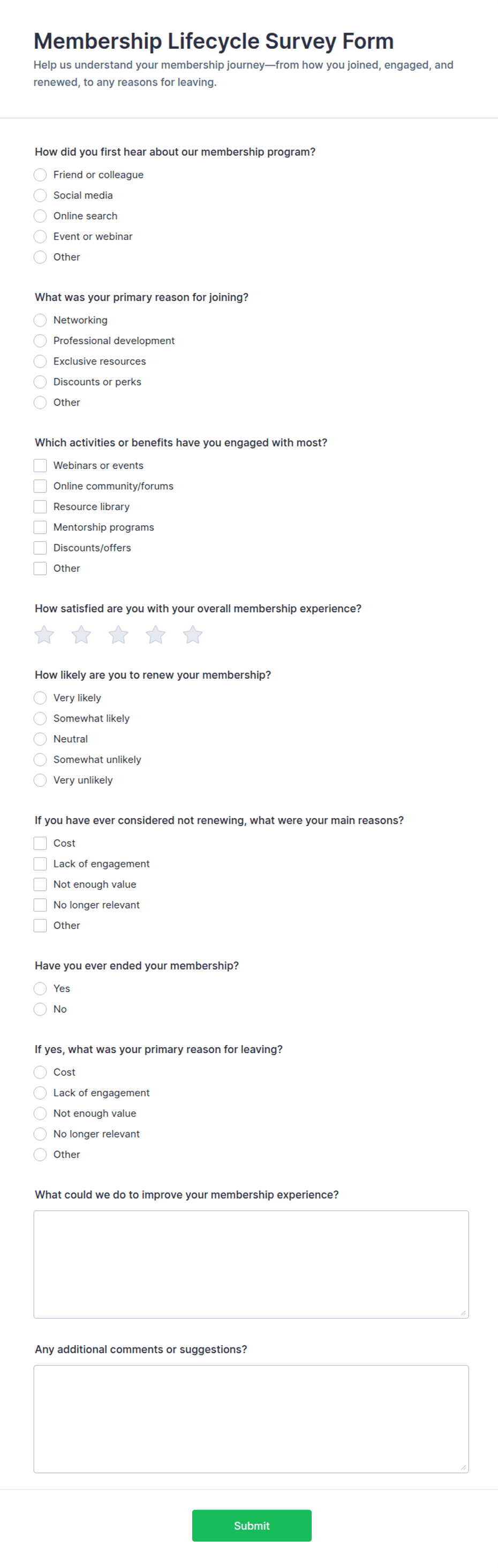Answer Yes to ended membership
This screenshot has width=498, height=1568.
40,989
